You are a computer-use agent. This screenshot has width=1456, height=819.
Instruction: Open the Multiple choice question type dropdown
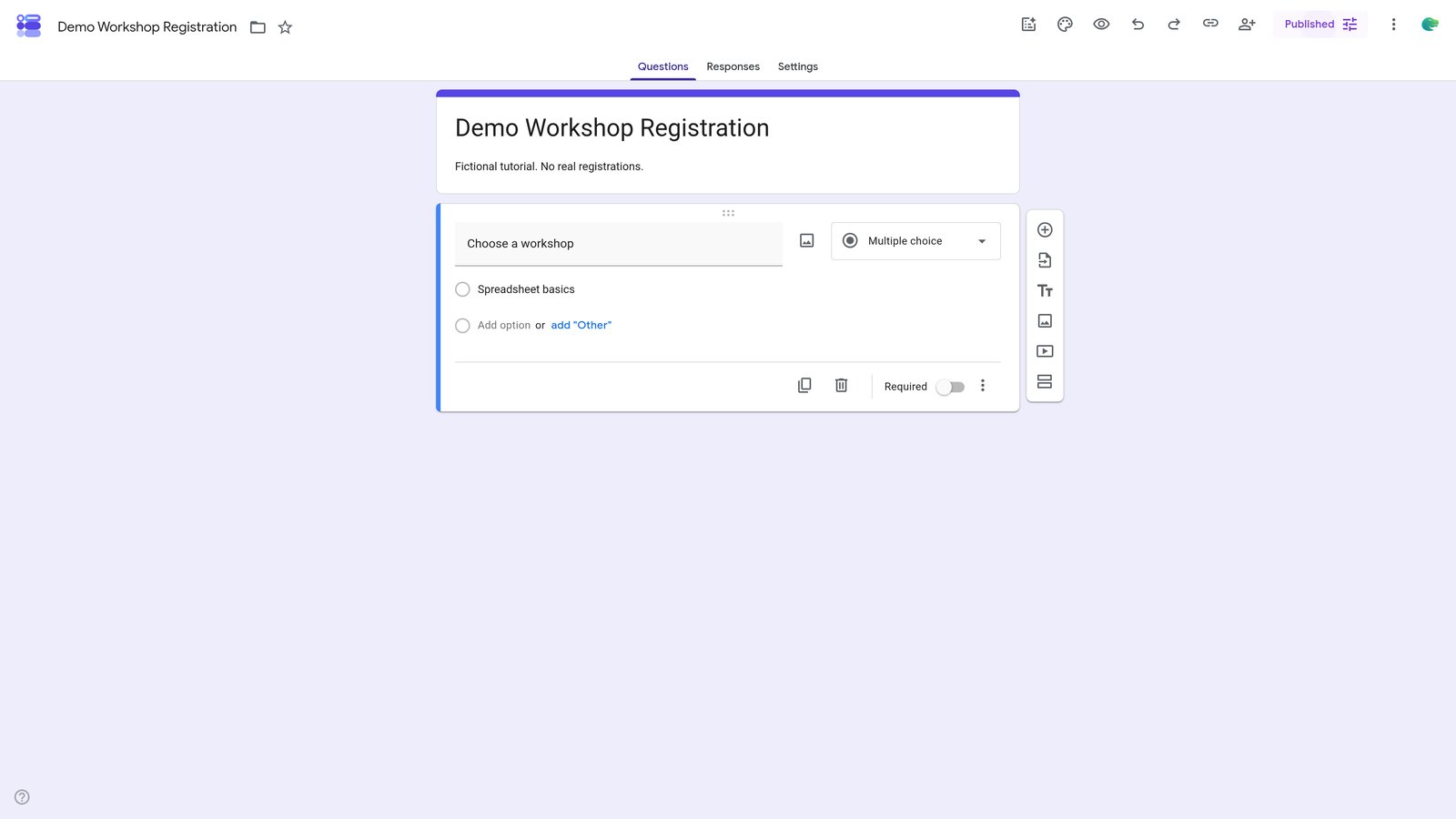[x=915, y=241]
